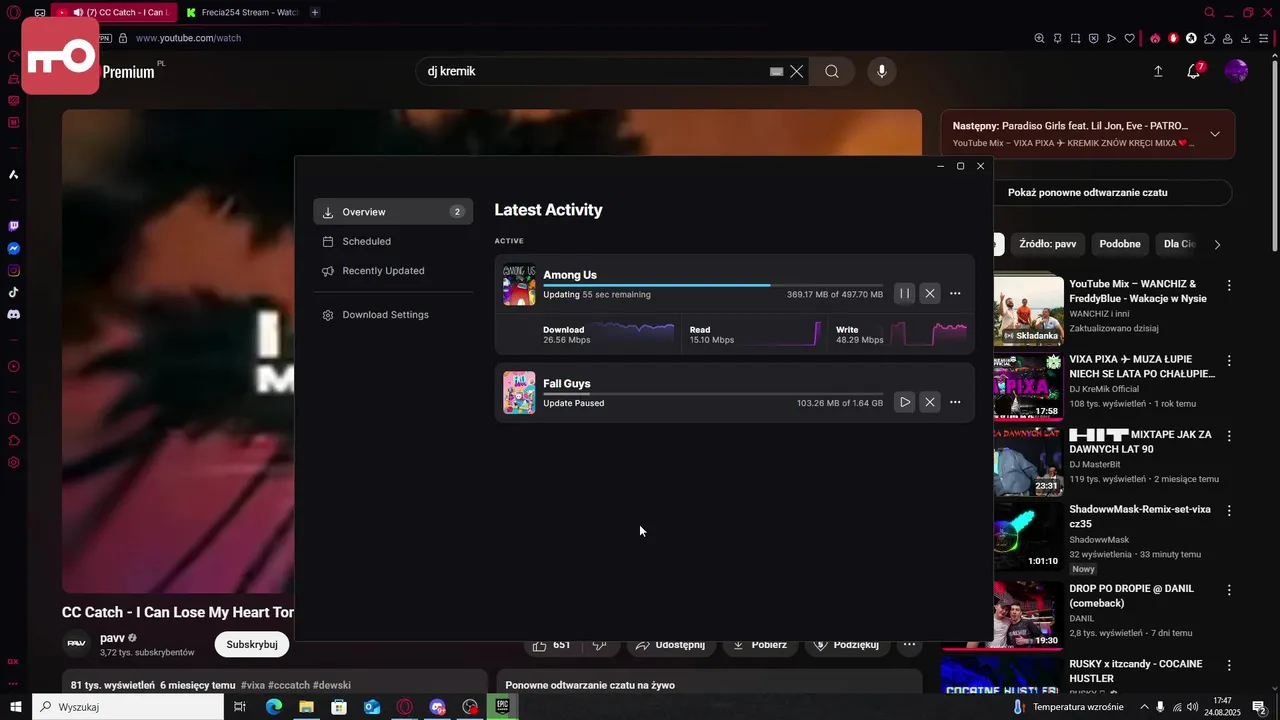Pause the Among Us update
This screenshot has width=1280, height=720.
(904, 293)
